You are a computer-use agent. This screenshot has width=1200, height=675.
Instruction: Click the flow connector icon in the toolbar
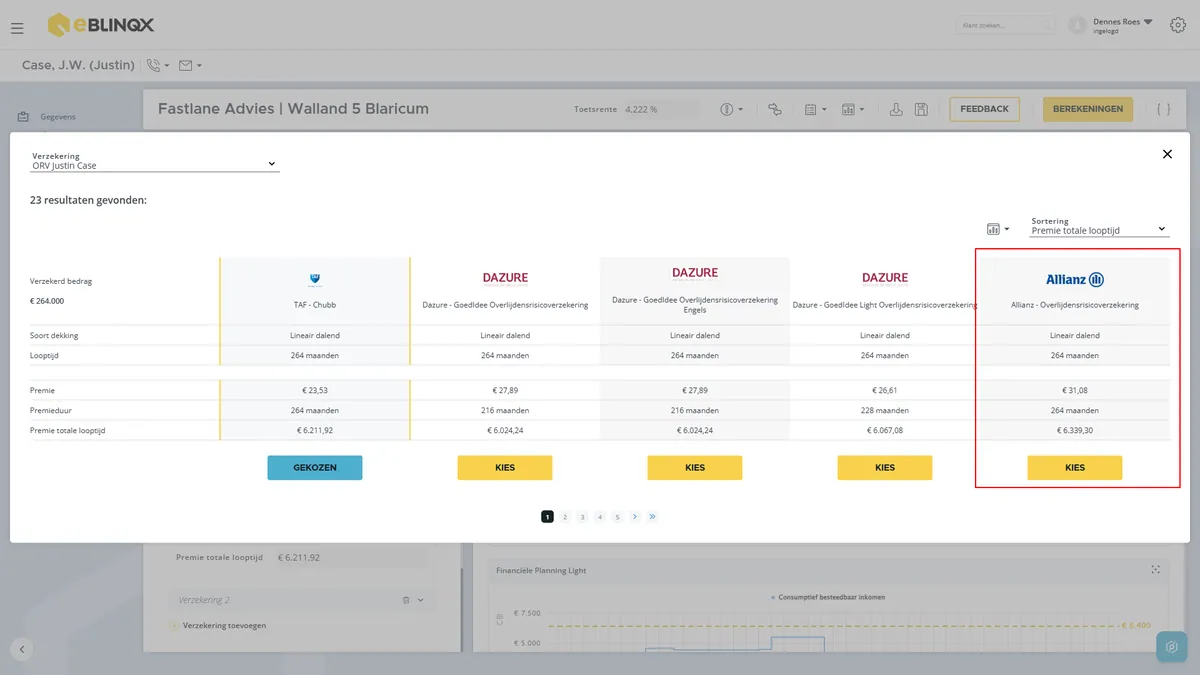775,109
